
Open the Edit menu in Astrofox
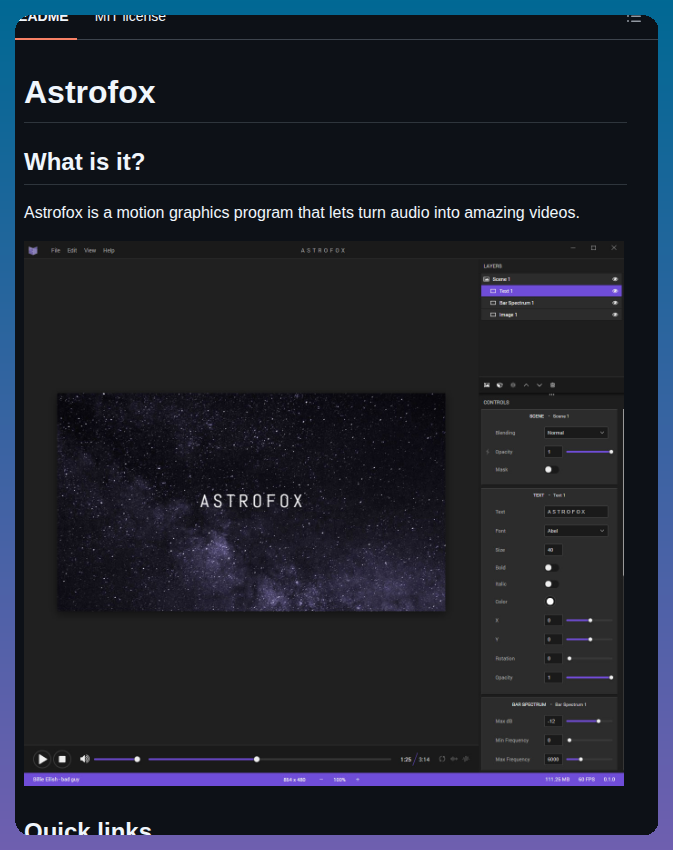(x=72, y=250)
